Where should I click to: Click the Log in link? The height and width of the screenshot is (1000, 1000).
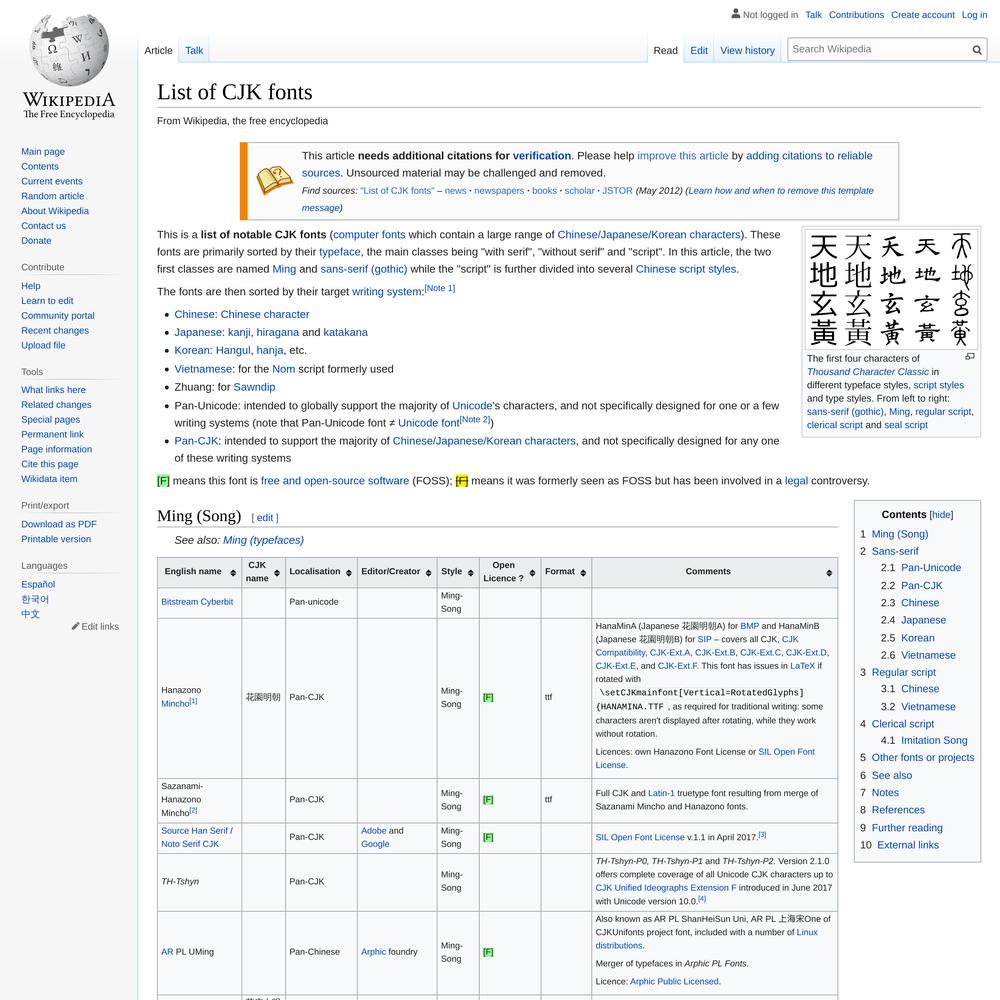coord(974,15)
